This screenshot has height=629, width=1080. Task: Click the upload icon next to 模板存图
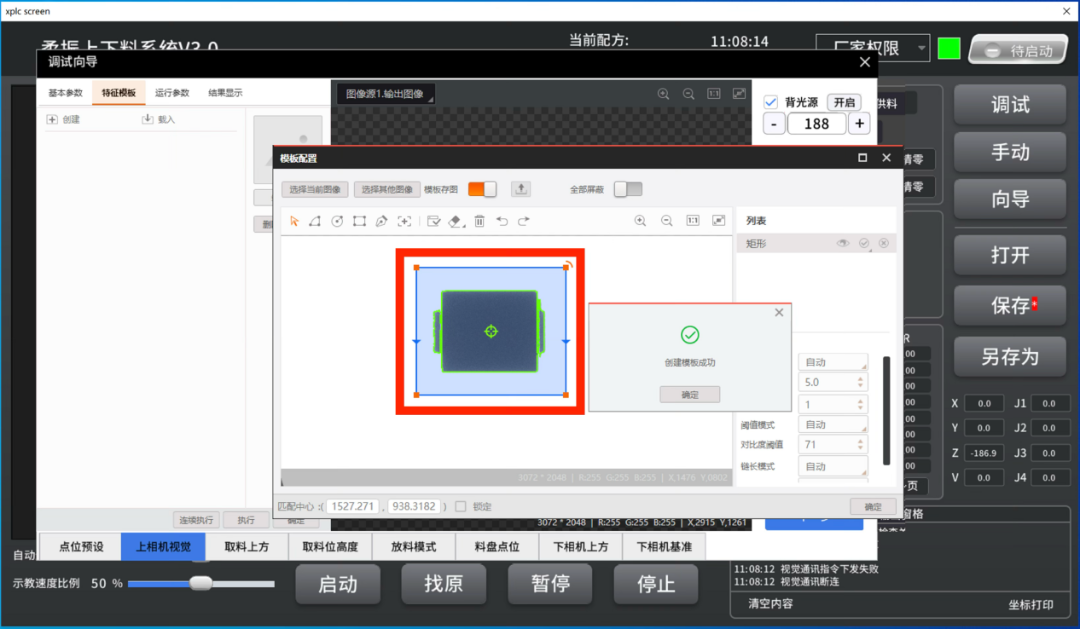pyautogui.click(x=521, y=189)
